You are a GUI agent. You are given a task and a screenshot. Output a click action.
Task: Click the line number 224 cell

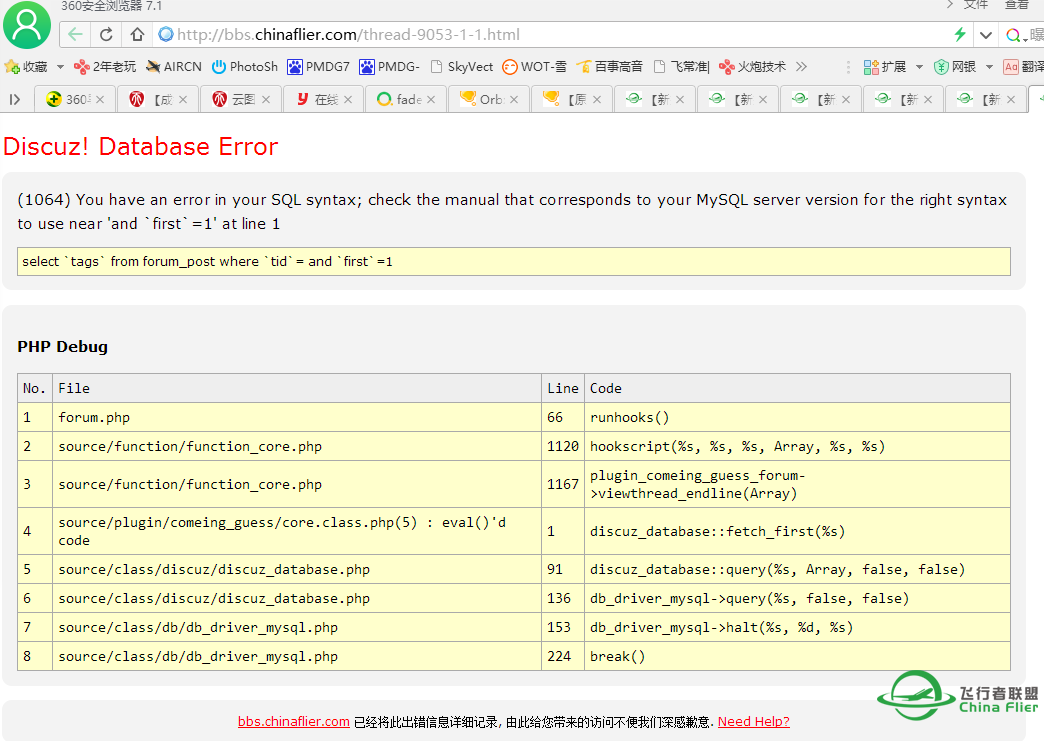point(563,656)
